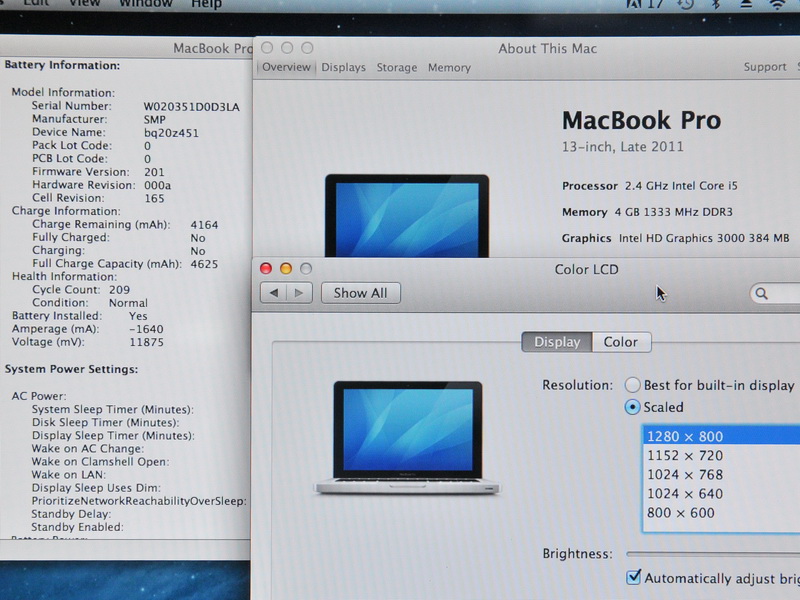Open the View menu
This screenshot has height=600, width=800.
point(85,4)
